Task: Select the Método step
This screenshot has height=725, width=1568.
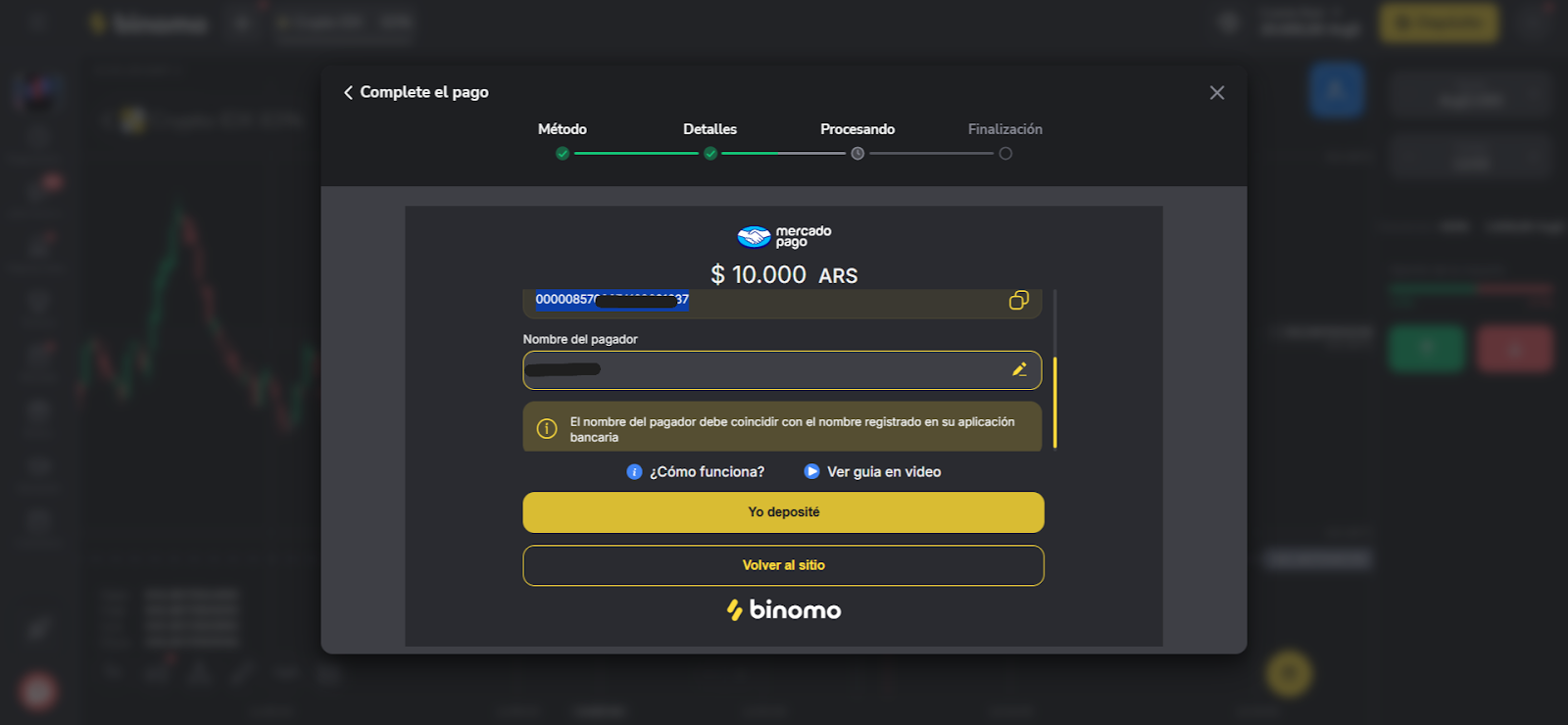Action: click(x=563, y=129)
